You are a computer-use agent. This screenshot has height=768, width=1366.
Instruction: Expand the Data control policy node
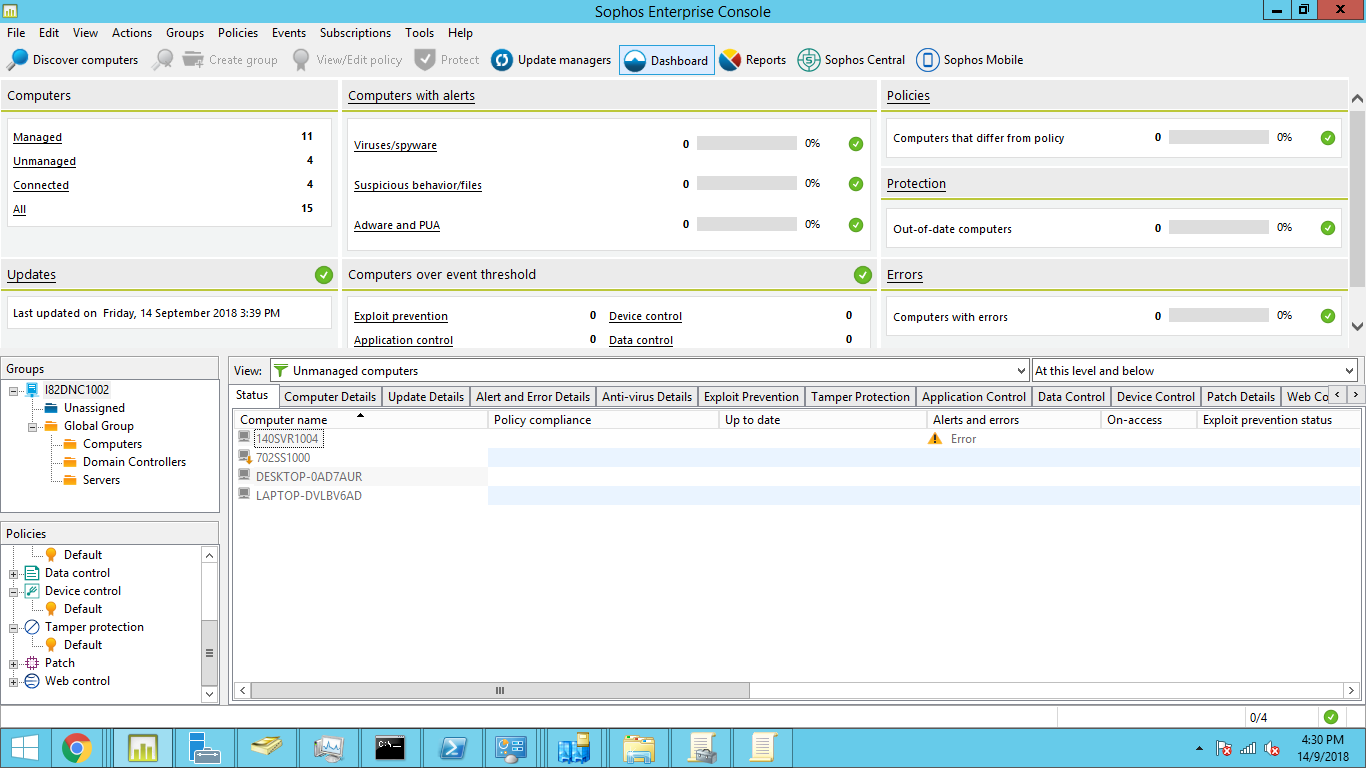[14, 573]
